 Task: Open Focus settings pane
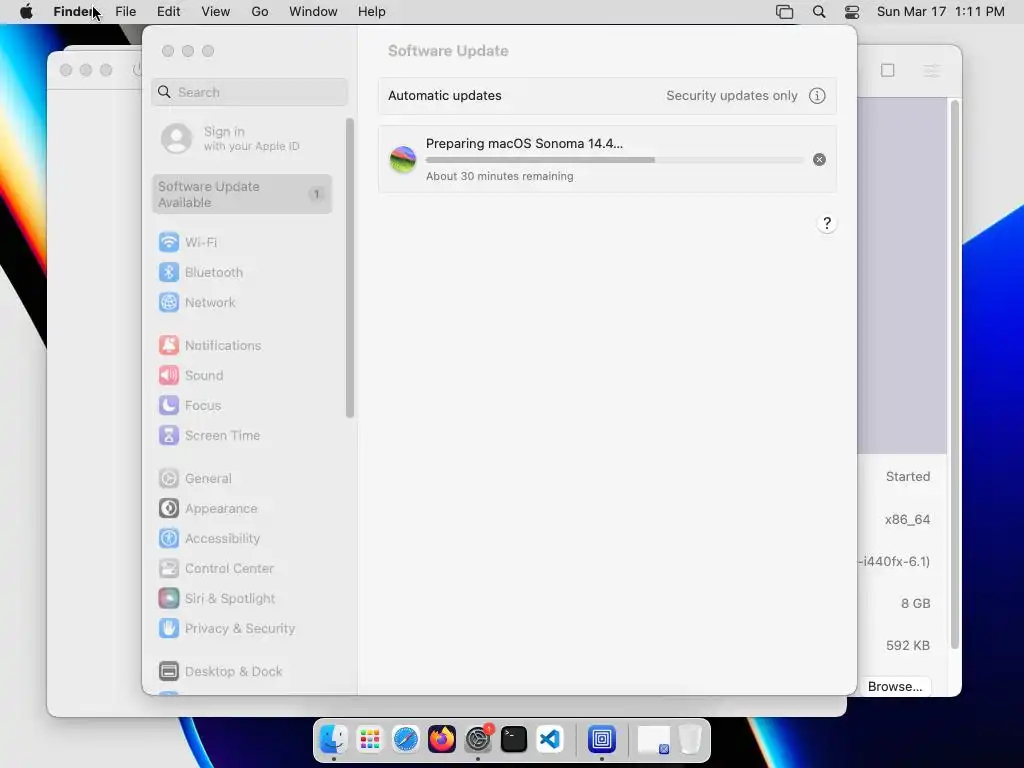(190, 406)
